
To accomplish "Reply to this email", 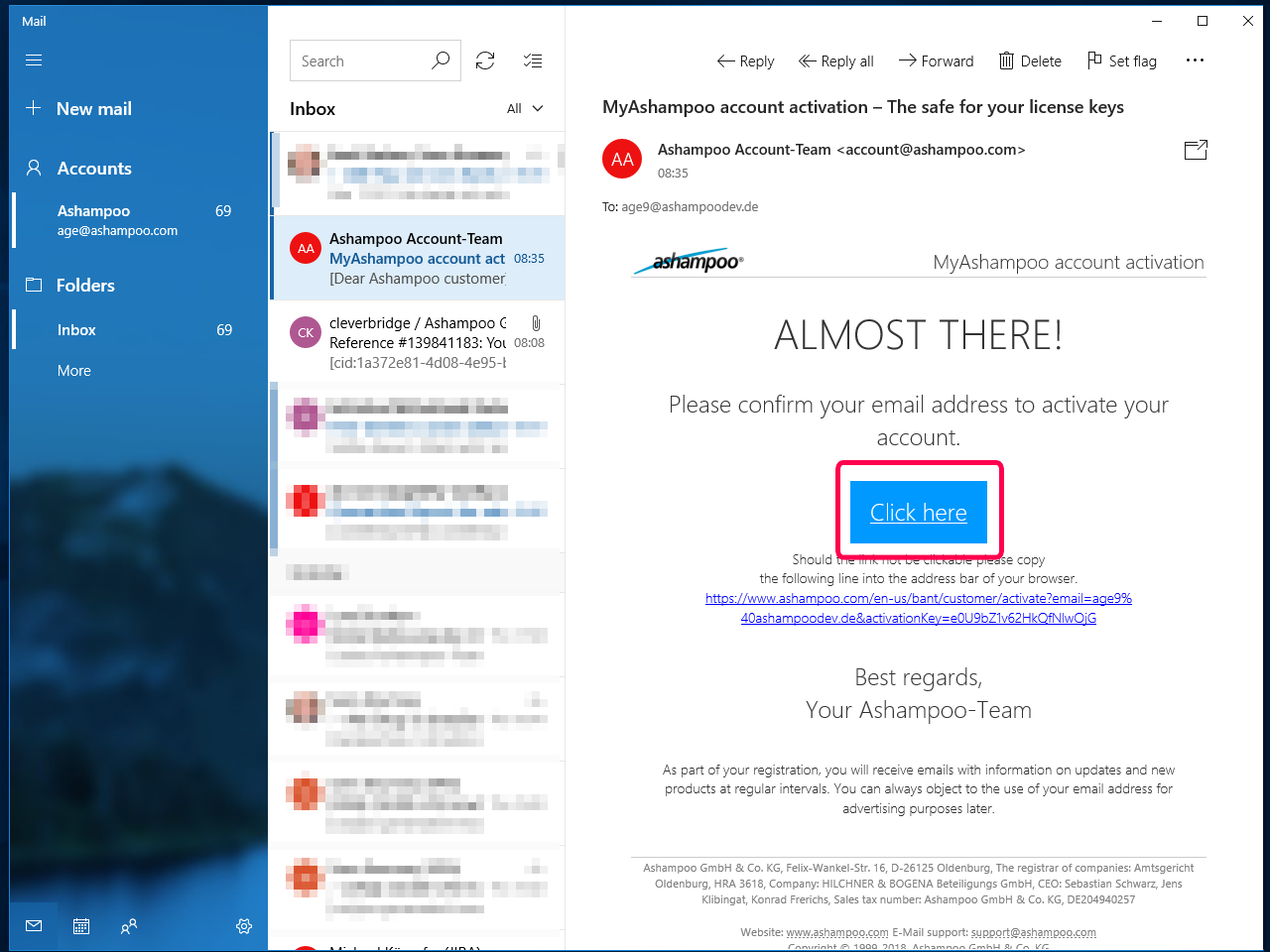I will (745, 61).
